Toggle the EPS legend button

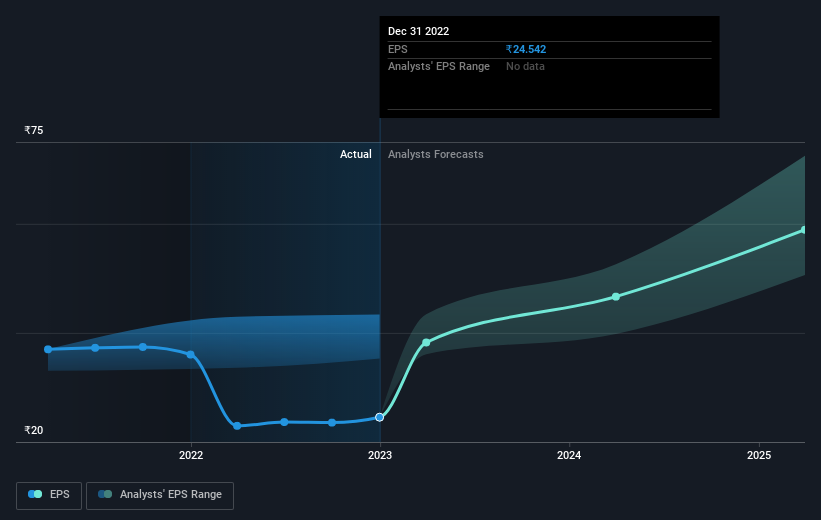49,495
